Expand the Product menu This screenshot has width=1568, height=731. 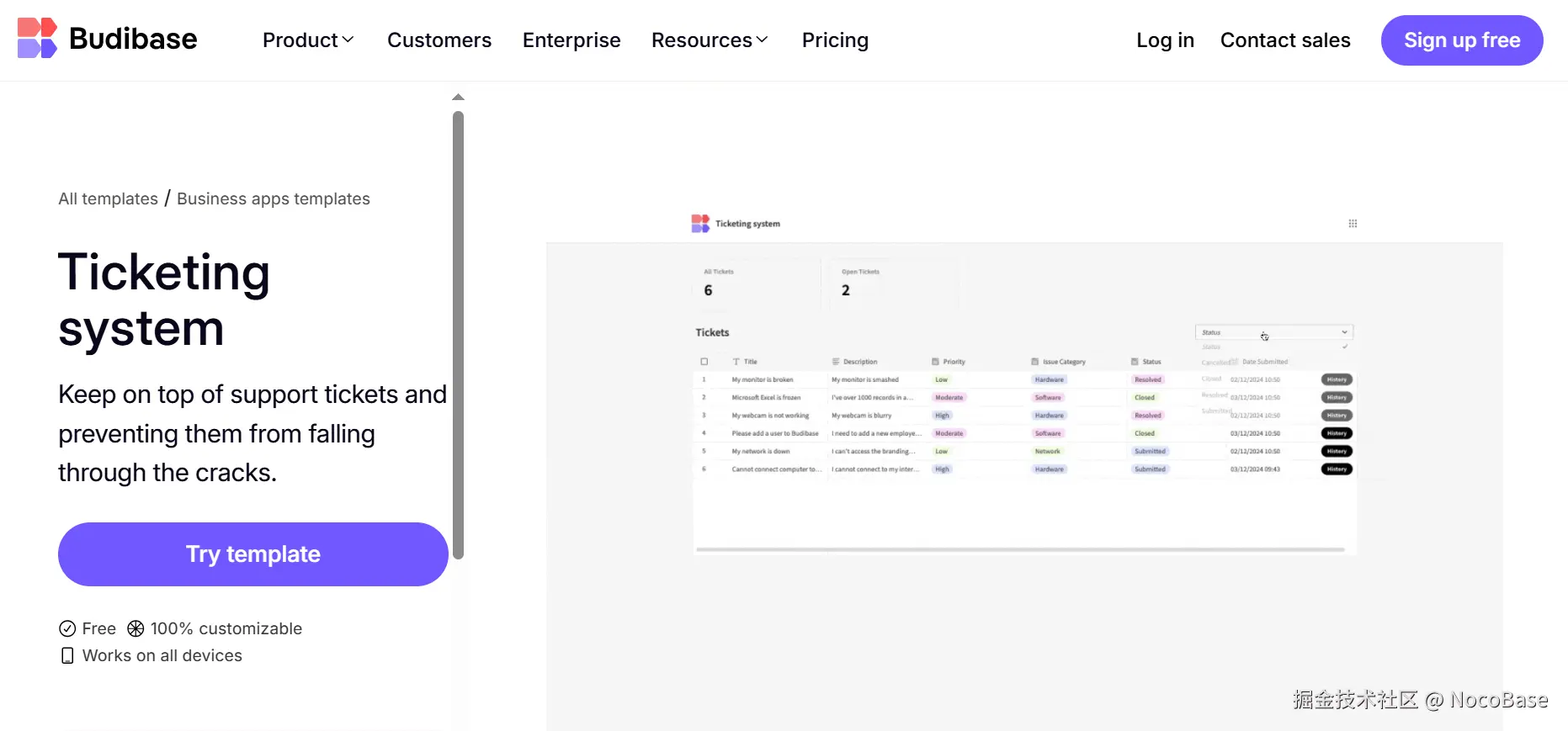308,40
